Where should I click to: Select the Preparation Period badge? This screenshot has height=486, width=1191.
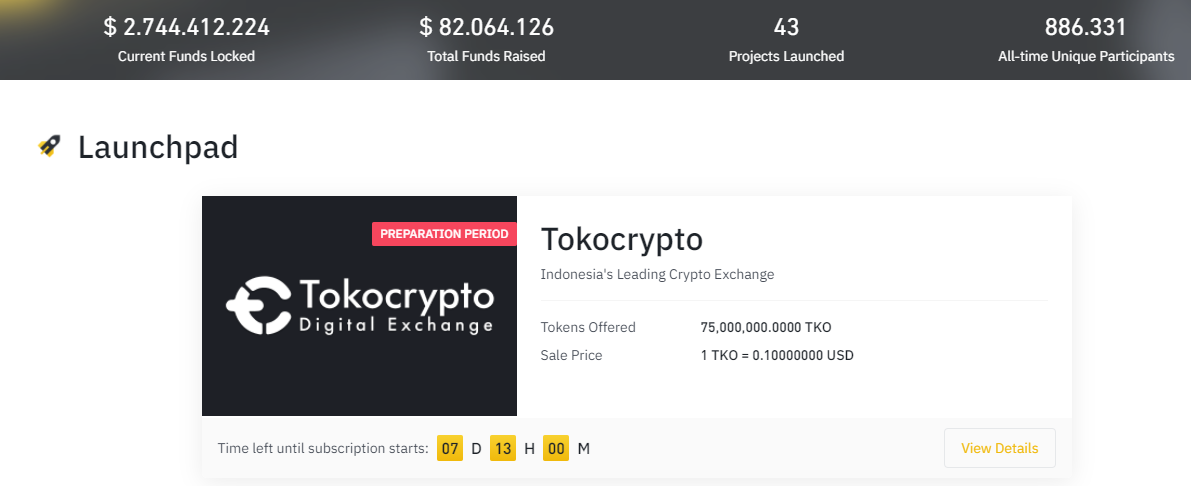pos(444,234)
